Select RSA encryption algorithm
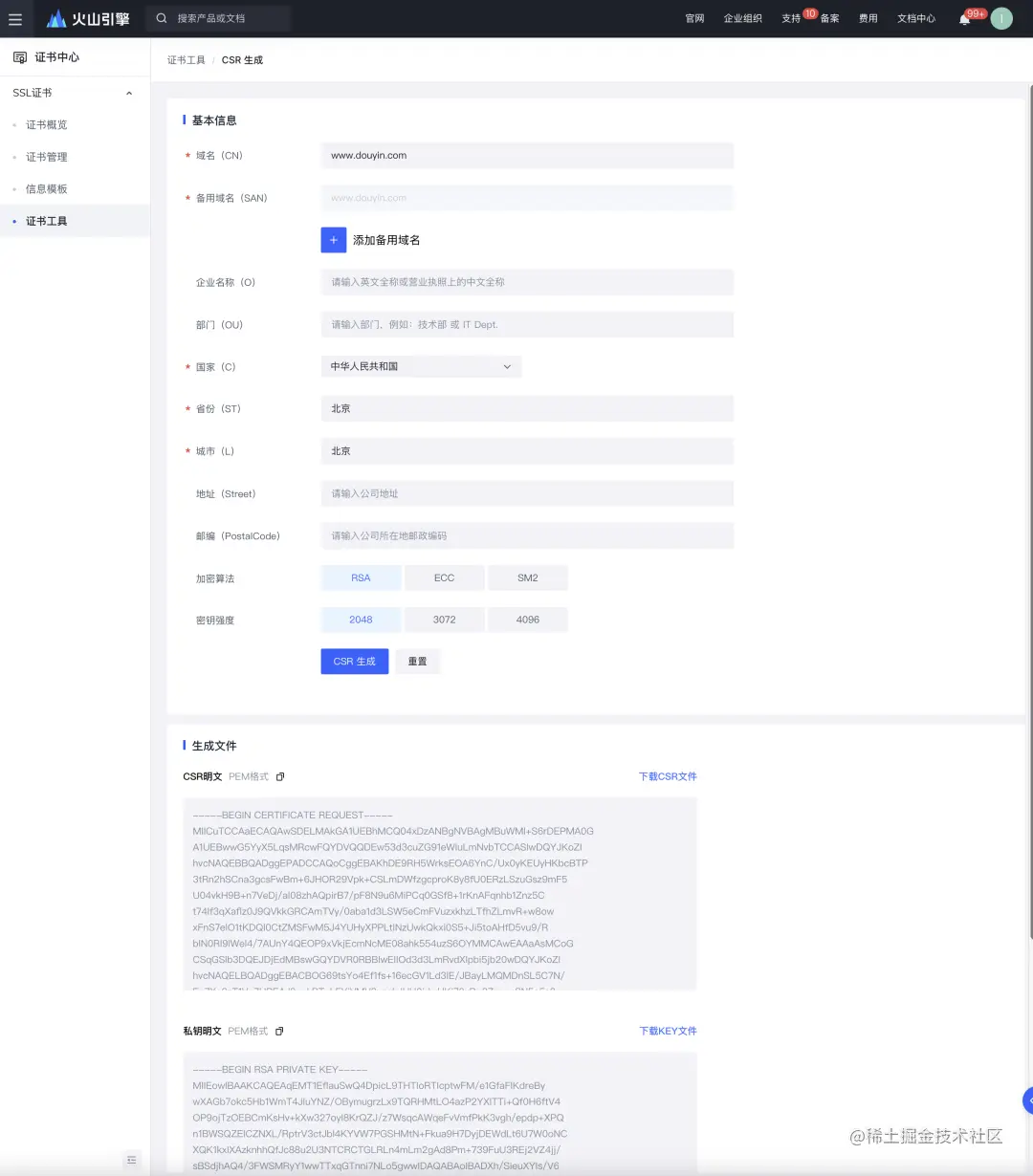The image size is (1033, 1176). click(361, 577)
